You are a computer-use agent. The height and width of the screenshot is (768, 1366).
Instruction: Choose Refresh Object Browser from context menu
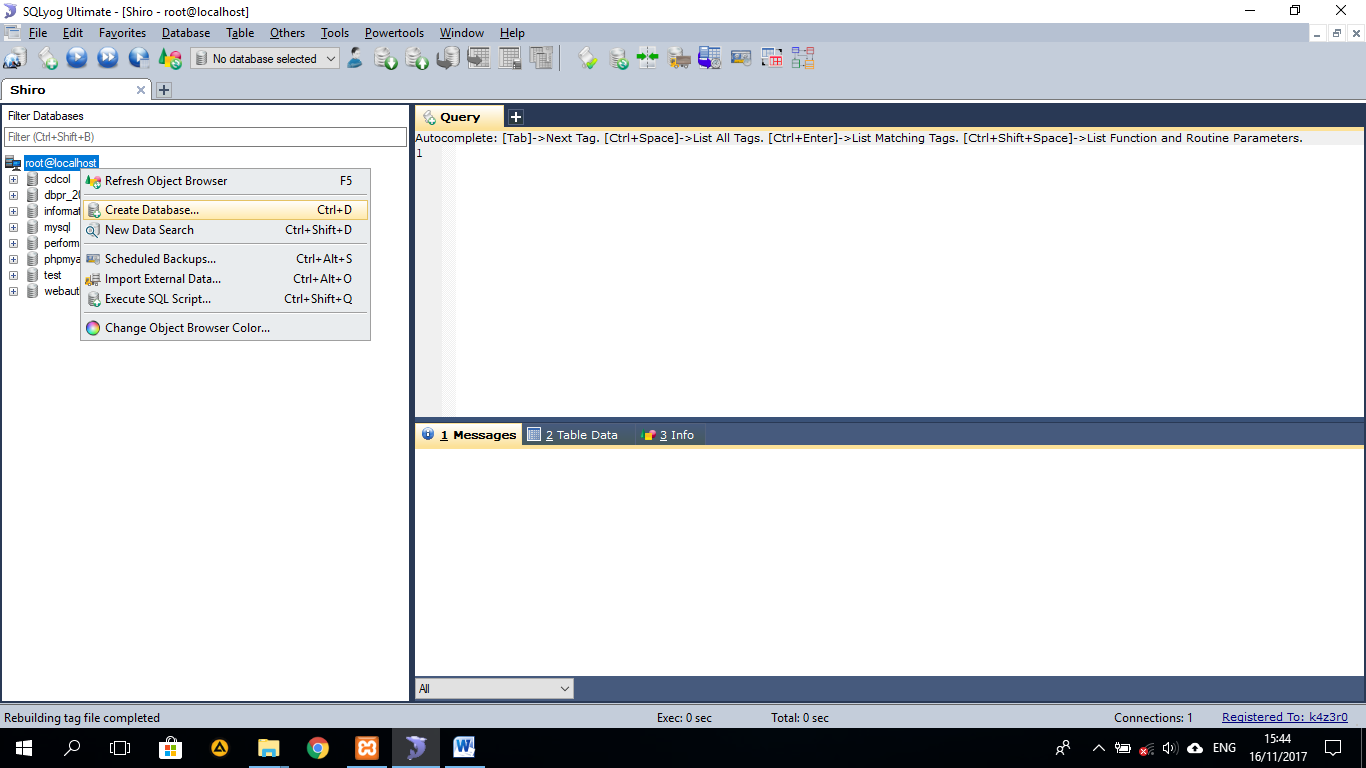click(x=225, y=181)
